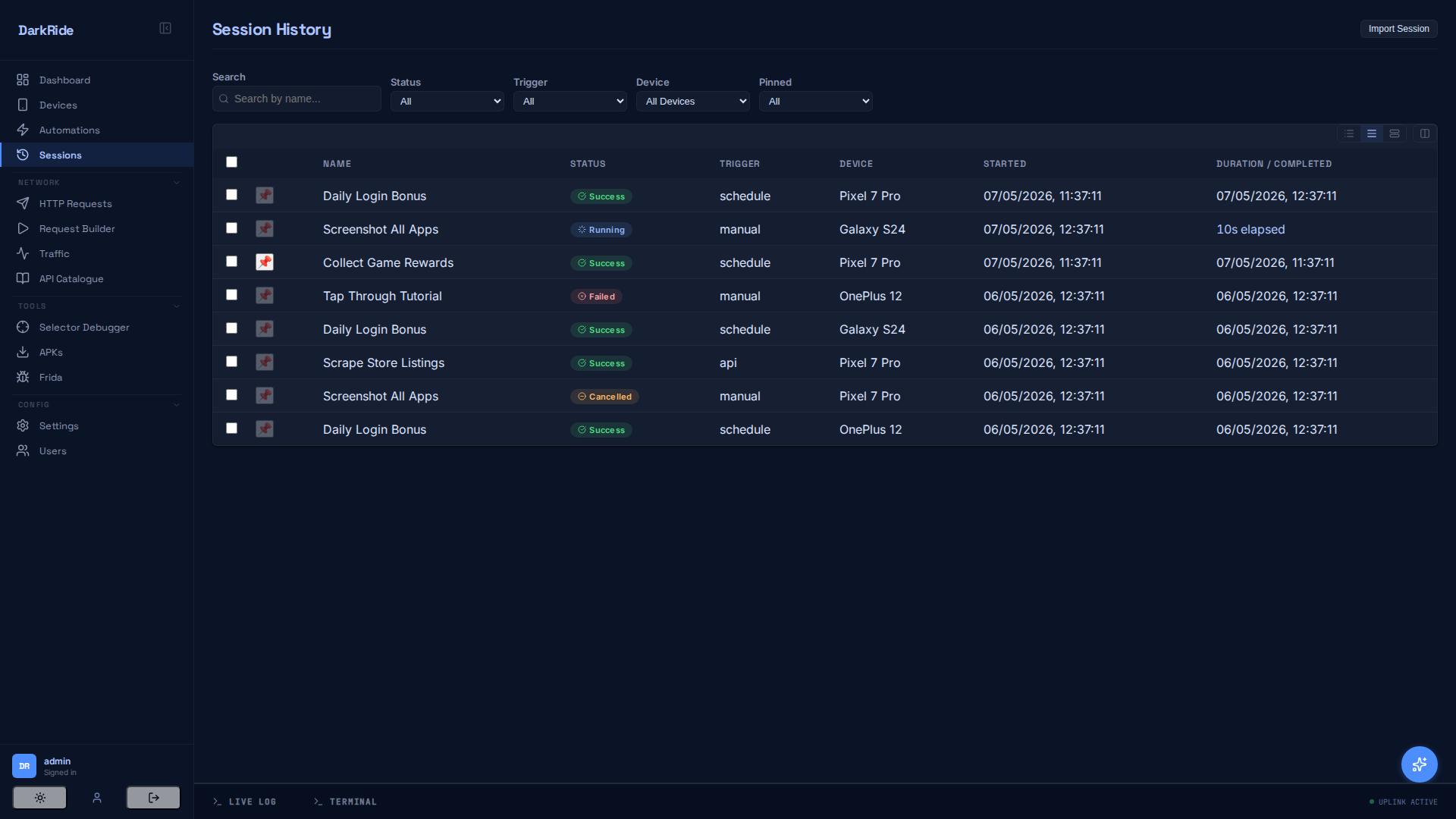Open the Pinned filter dropdown
The height and width of the screenshot is (819, 1456).
[x=816, y=101]
